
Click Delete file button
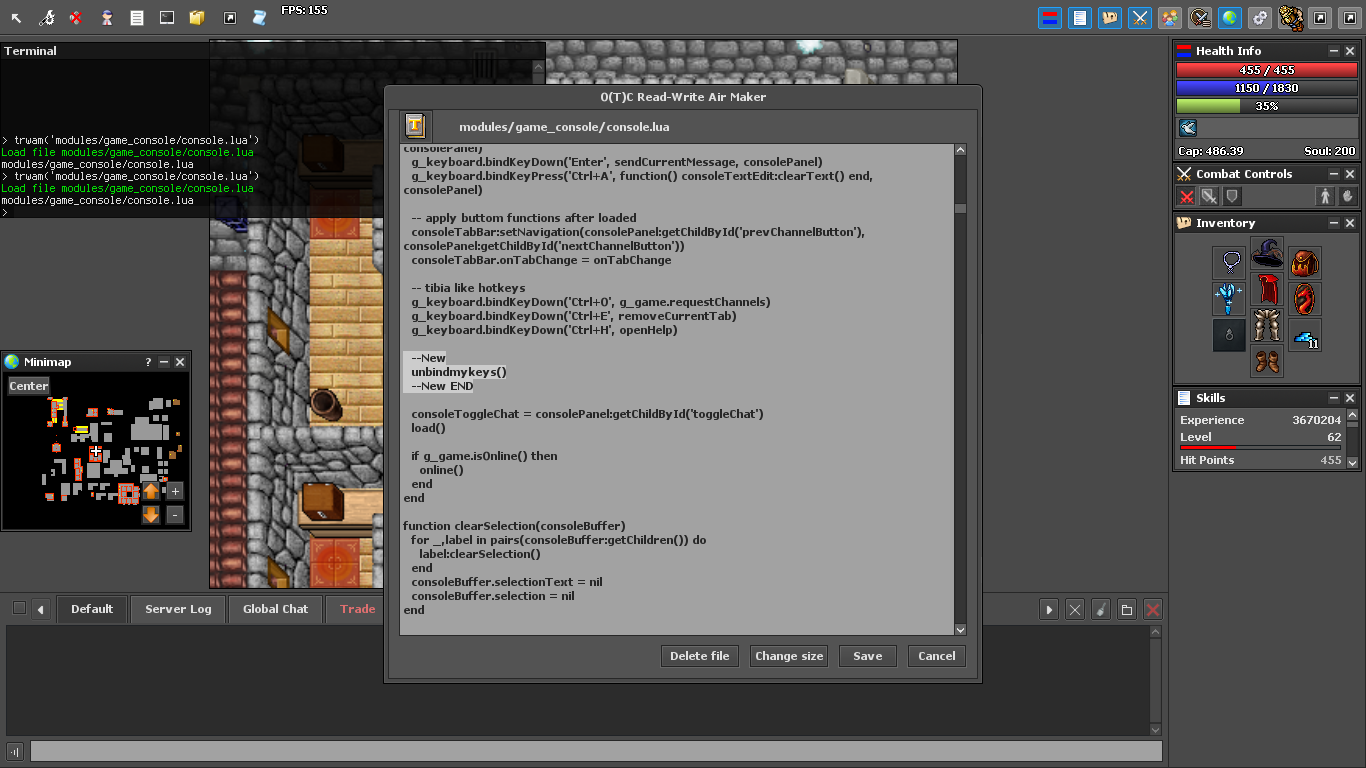[x=700, y=656]
